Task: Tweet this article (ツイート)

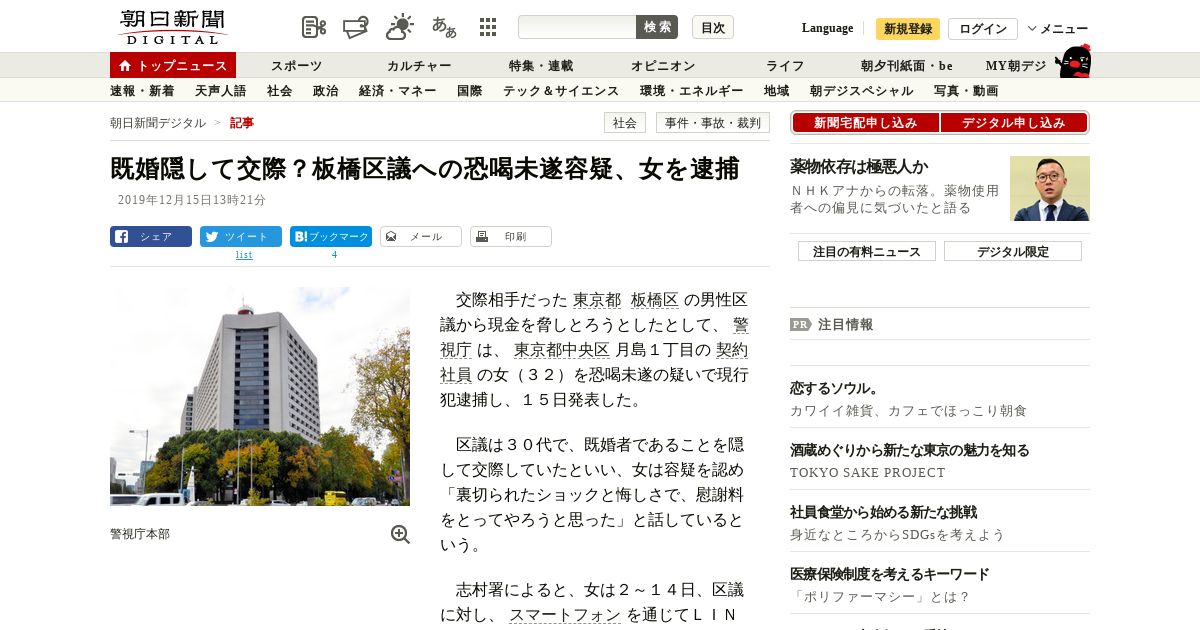Action: pos(241,237)
